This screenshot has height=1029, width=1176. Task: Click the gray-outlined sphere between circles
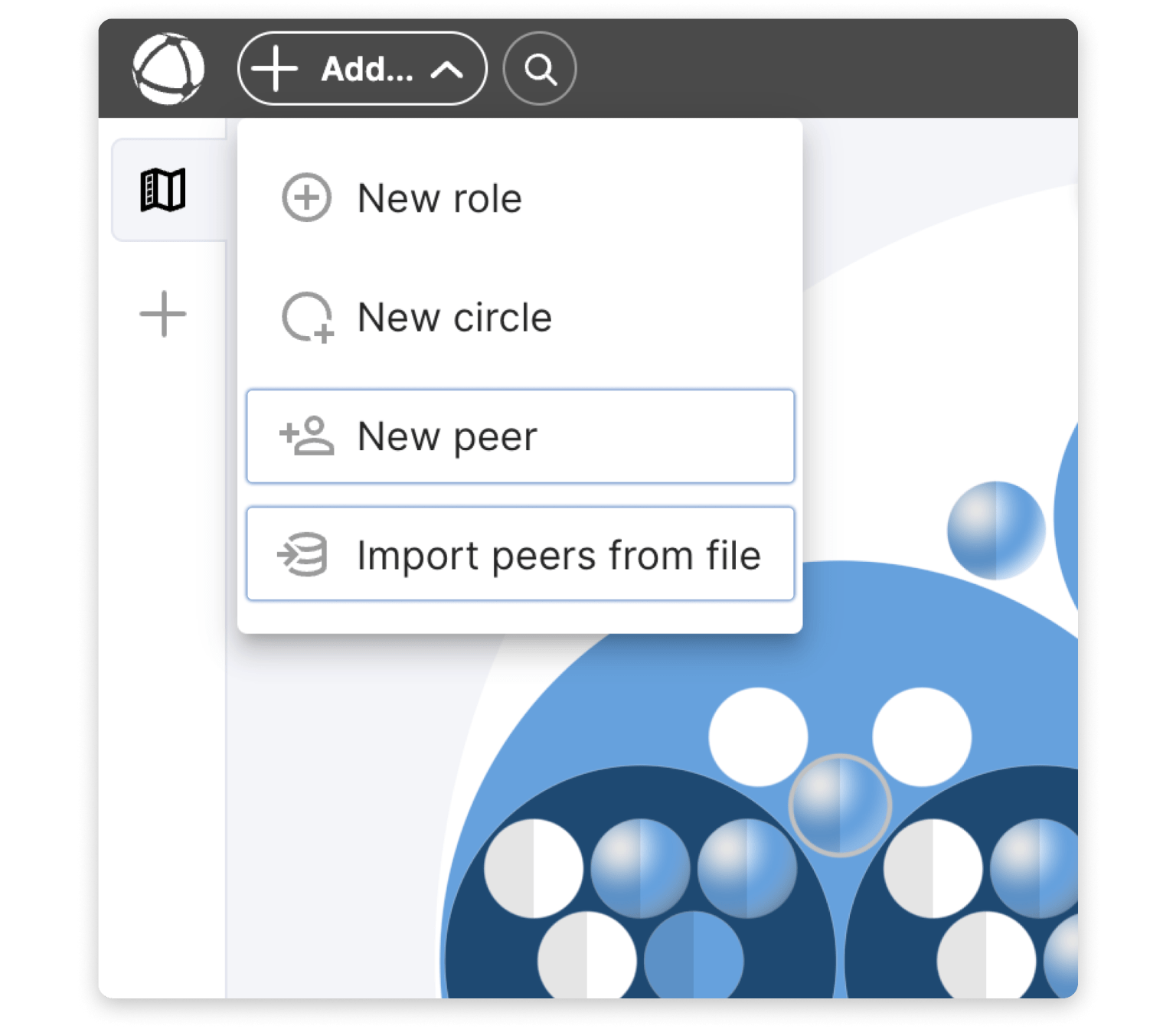click(840, 805)
